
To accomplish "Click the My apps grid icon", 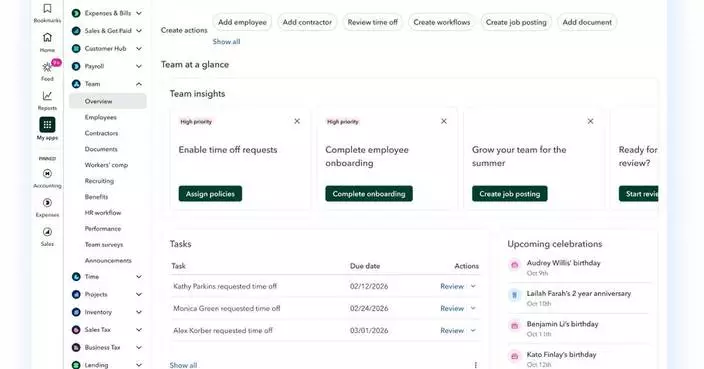I will click(x=47, y=125).
